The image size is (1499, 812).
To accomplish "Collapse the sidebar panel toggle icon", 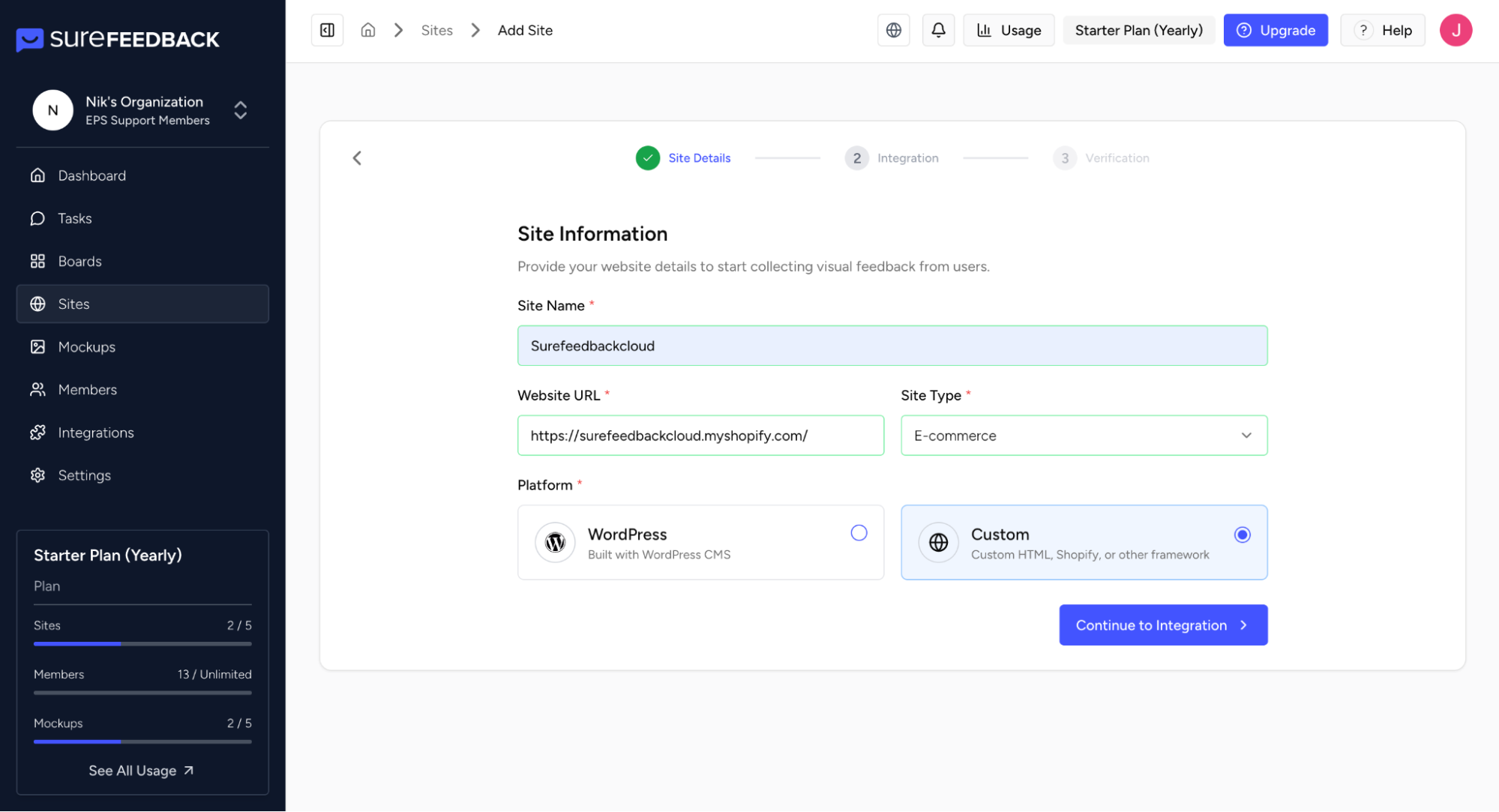I will 327,30.
